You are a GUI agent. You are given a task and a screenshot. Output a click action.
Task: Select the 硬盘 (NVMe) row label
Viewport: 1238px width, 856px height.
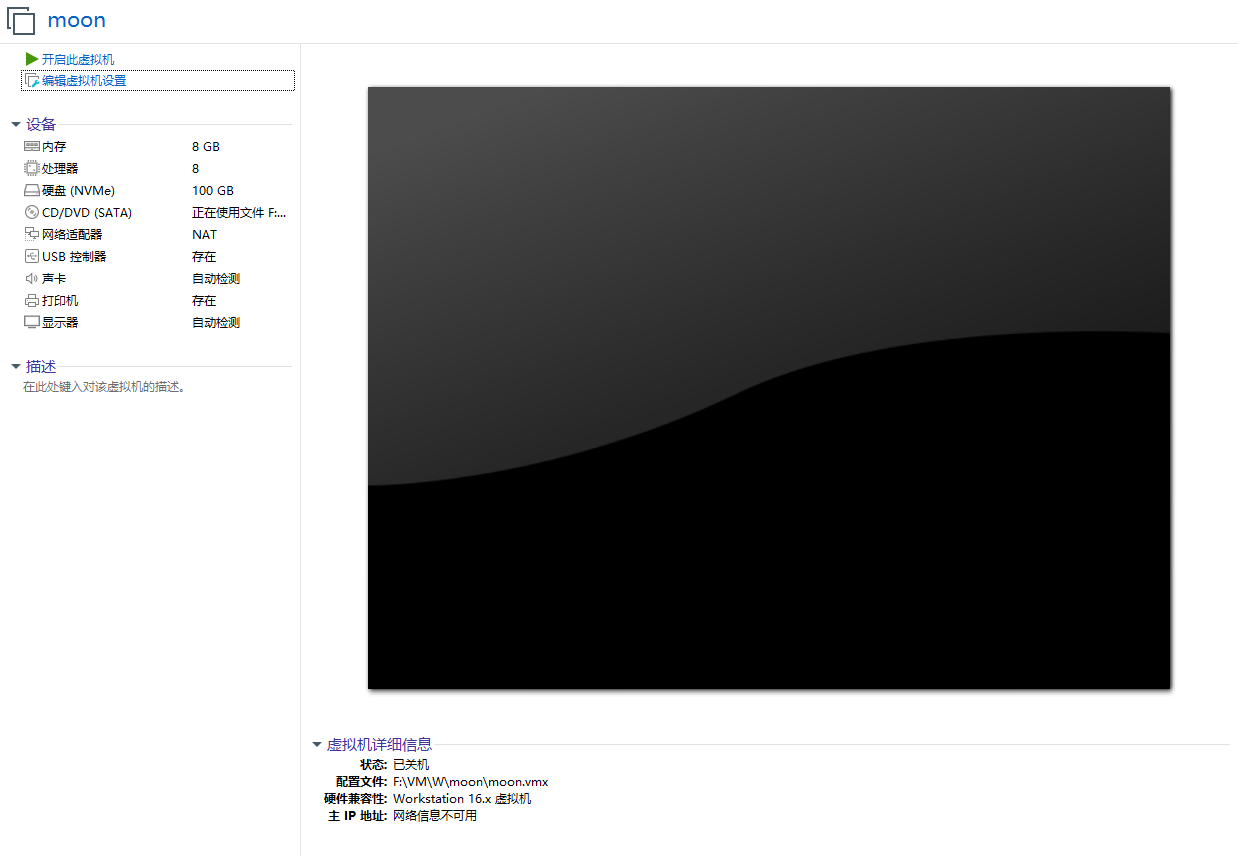(78, 190)
